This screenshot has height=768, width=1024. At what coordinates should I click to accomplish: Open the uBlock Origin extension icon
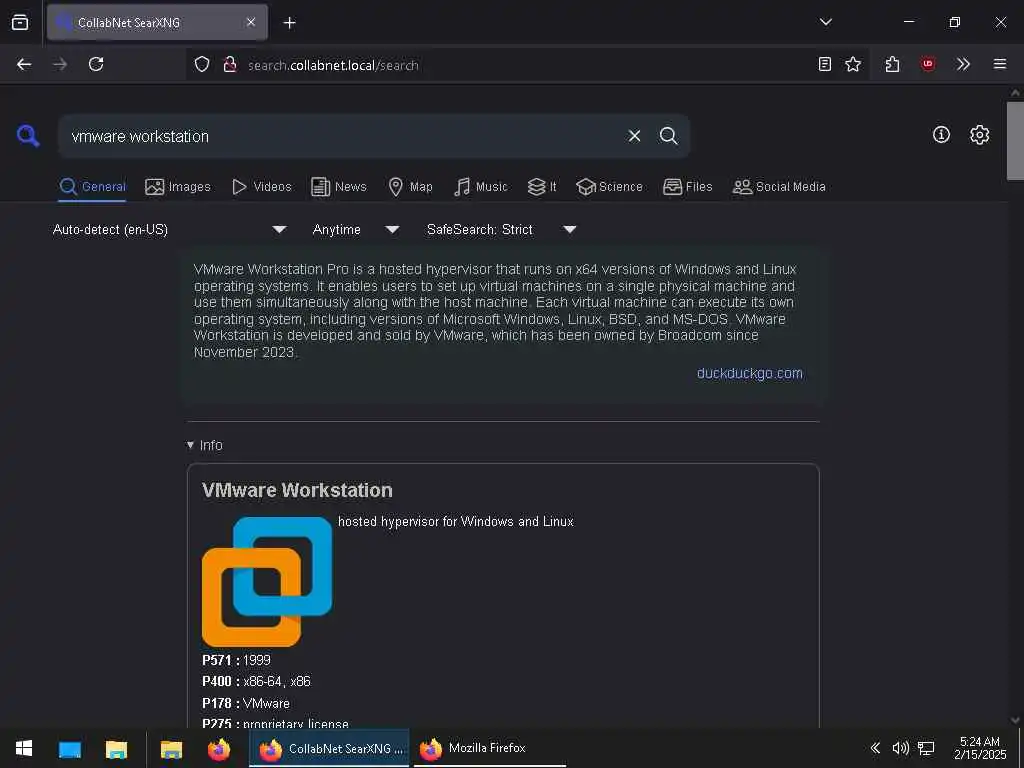point(928,64)
